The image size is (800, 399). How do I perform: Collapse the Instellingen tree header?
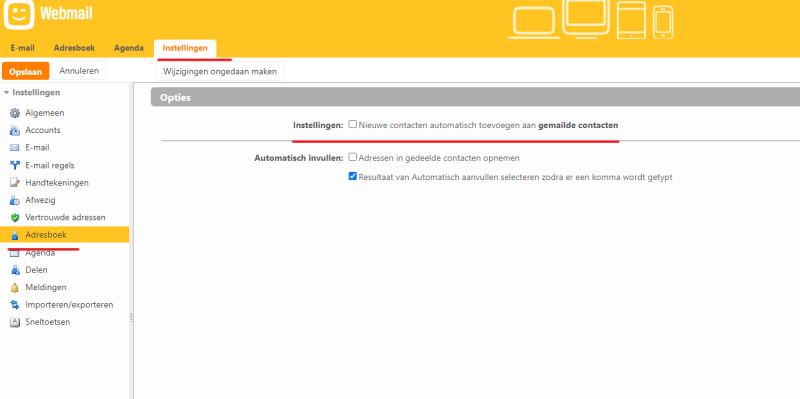[7, 92]
